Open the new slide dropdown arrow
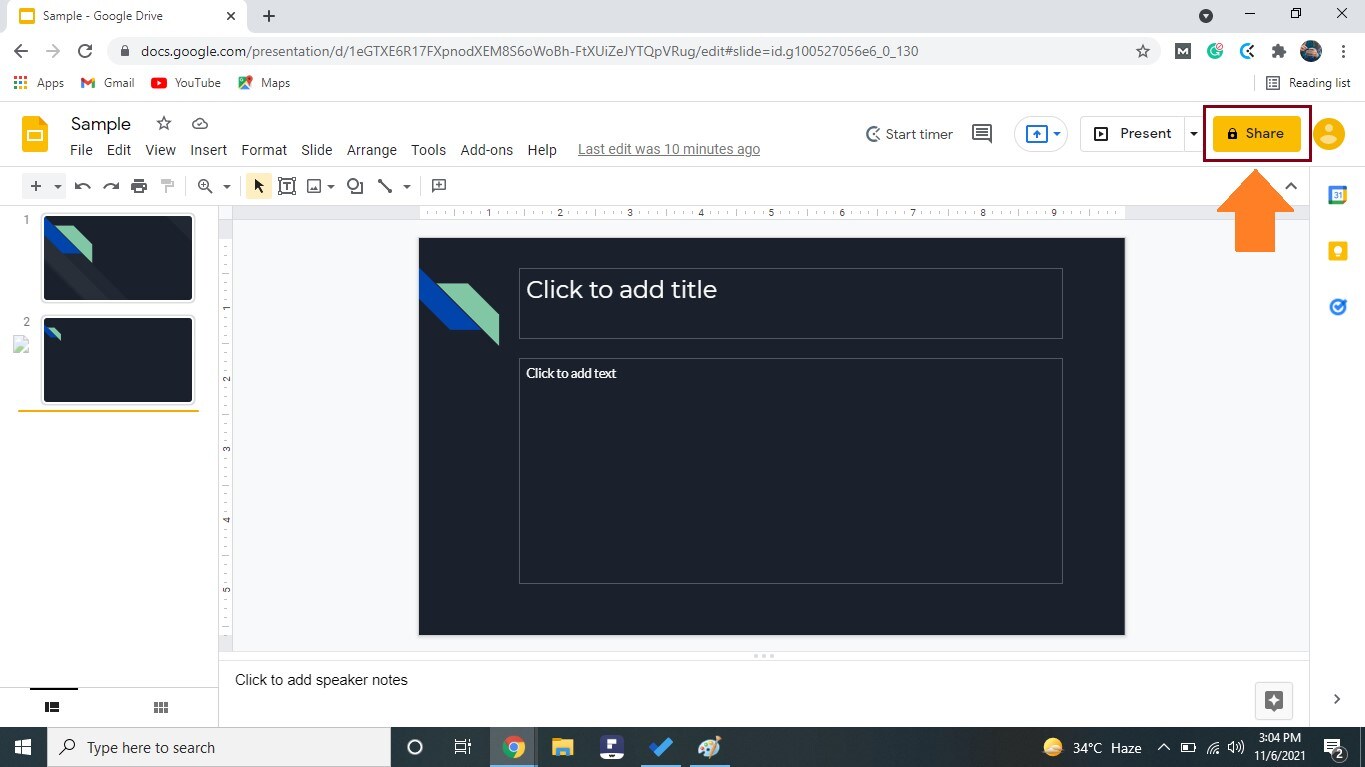This screenshot has height=767, width=1365. coord(56,185)
